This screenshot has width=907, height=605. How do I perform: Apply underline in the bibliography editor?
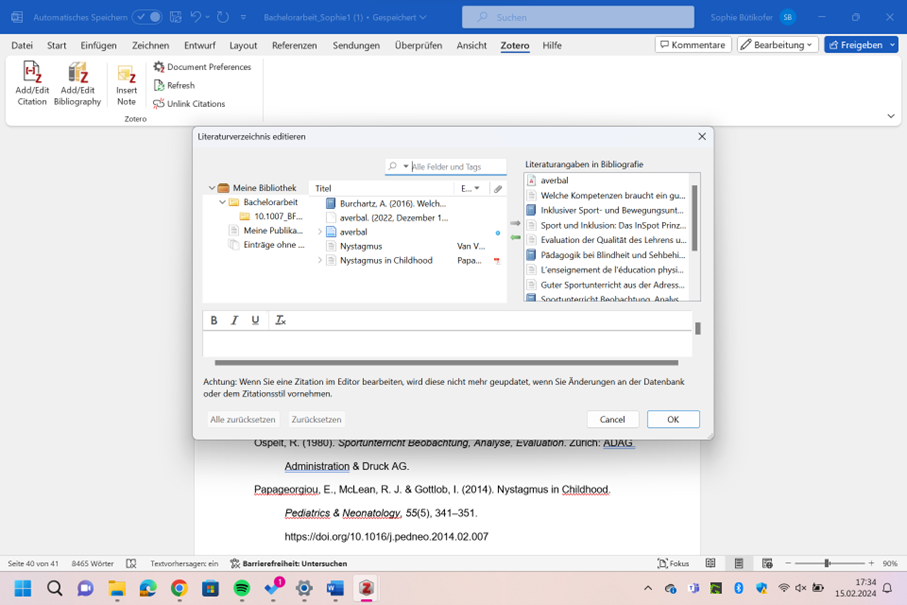tap(255, 320)
